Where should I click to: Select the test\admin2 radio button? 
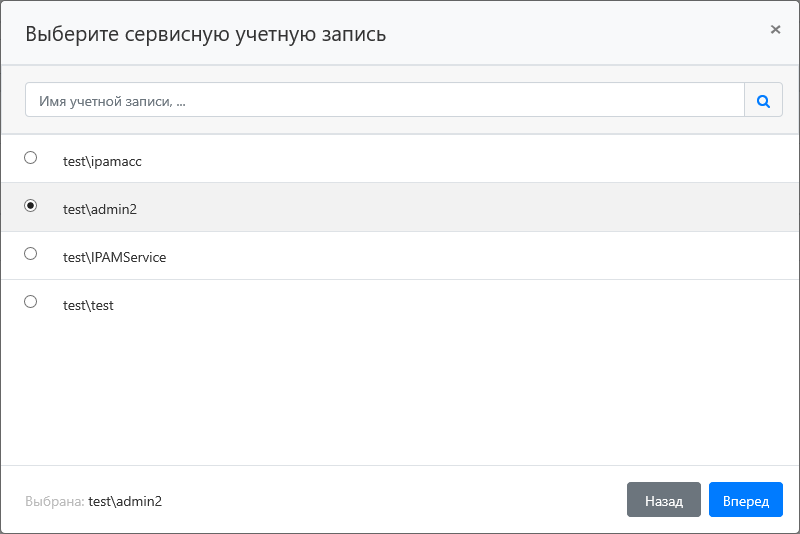click(30, 206)
